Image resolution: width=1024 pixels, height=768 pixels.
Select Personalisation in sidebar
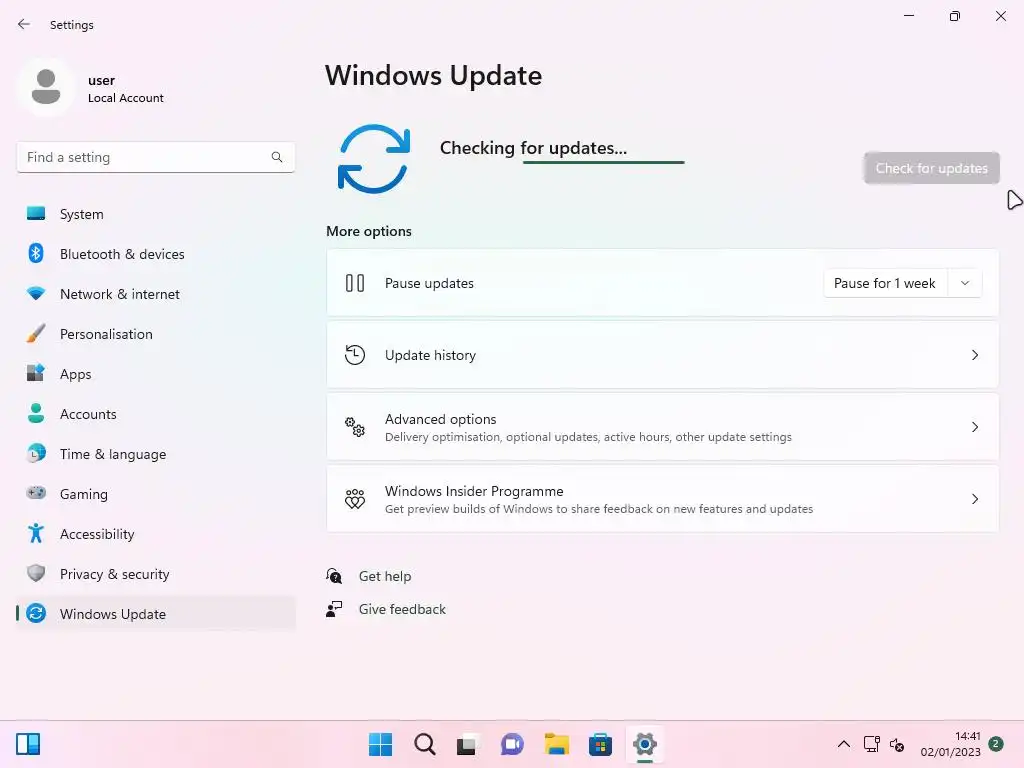point(156,334)
